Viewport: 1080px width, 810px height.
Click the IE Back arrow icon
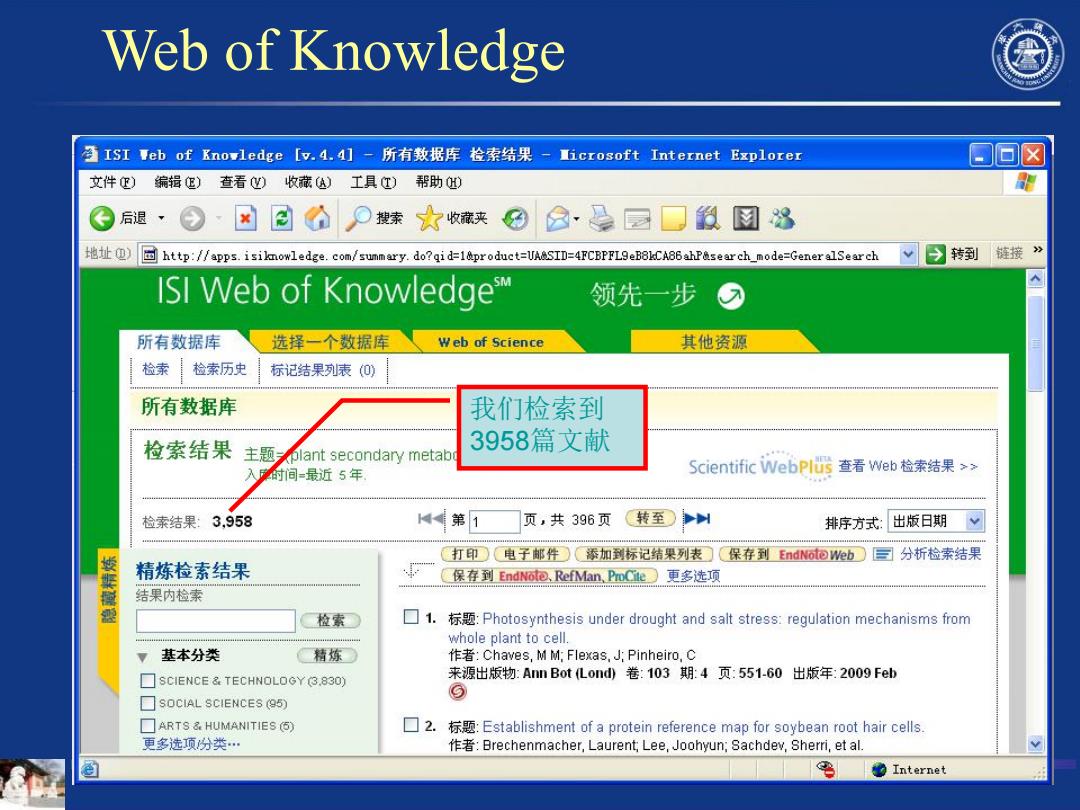[x=102, y=218]
